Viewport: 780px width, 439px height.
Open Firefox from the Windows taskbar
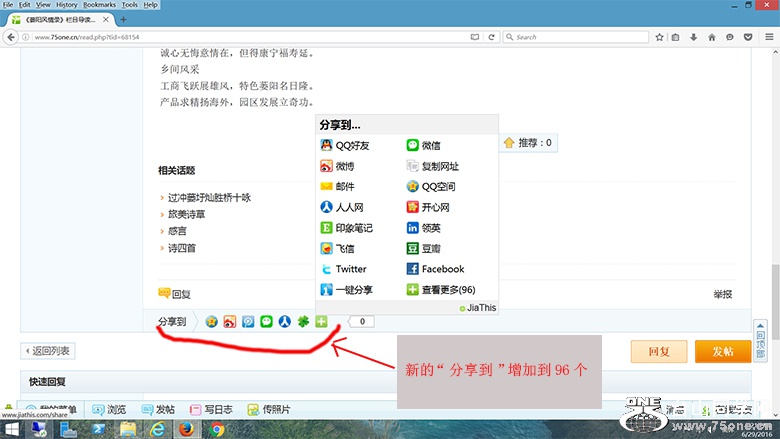(x=186, y=429)
